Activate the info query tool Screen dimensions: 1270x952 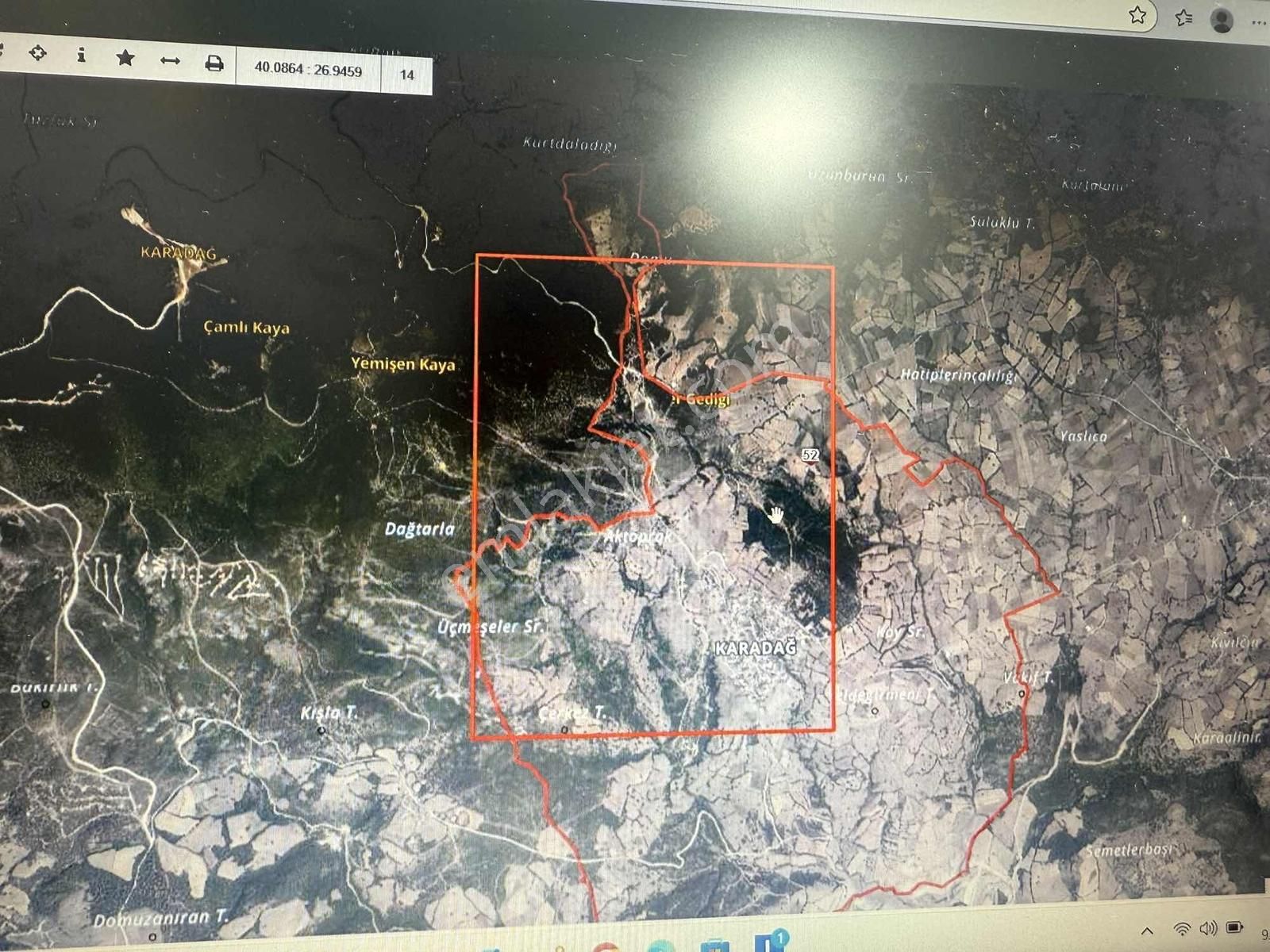tap(81, 56)
